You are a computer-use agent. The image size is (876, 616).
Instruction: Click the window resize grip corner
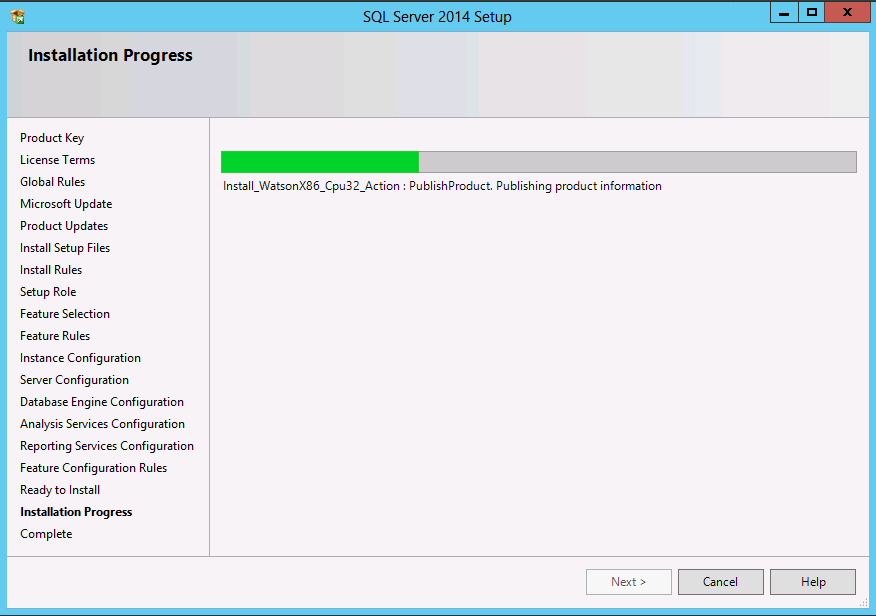(864, 603)
